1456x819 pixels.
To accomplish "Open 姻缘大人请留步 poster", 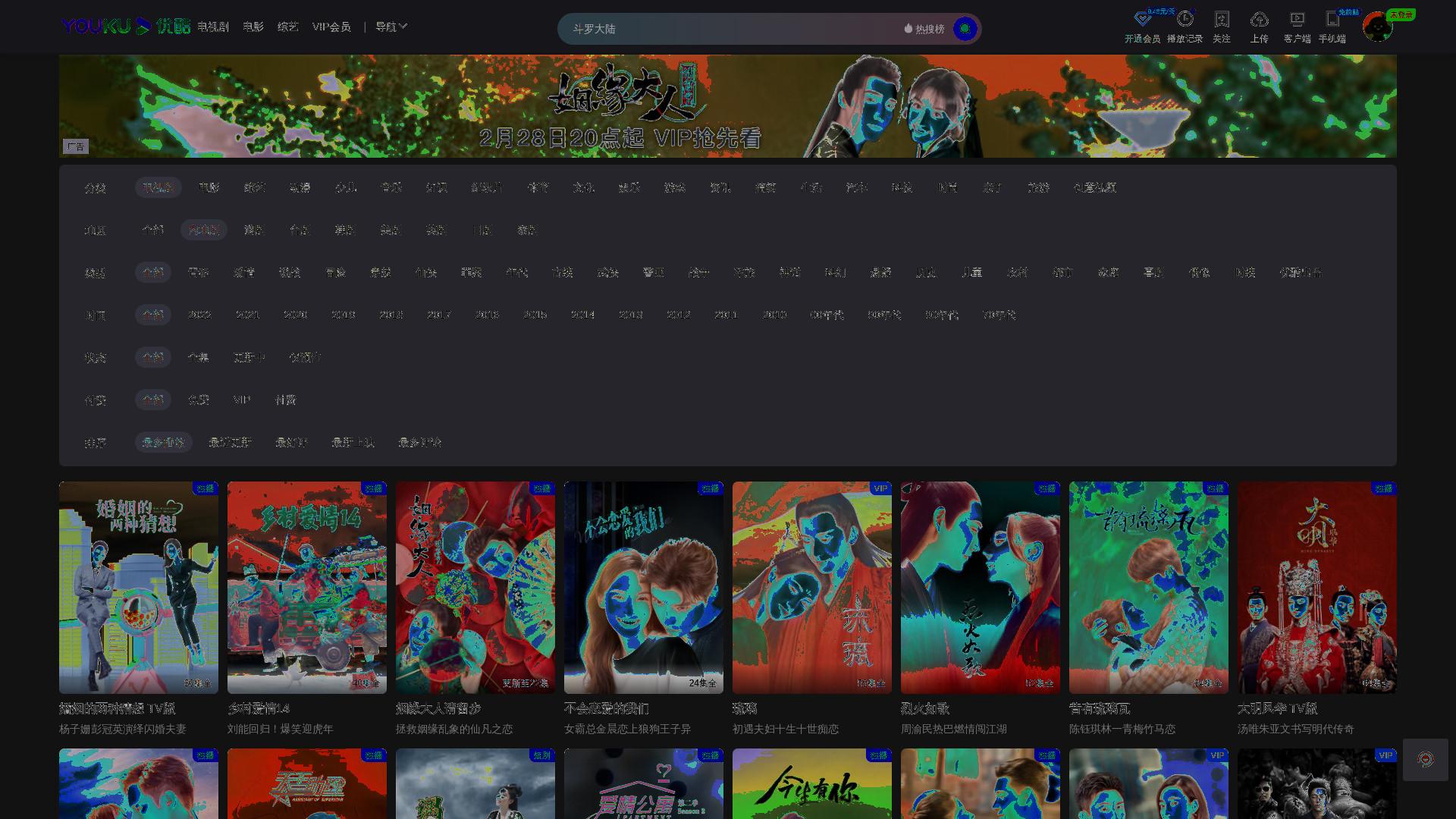I will pyautogui.click(x=475, y=588).
